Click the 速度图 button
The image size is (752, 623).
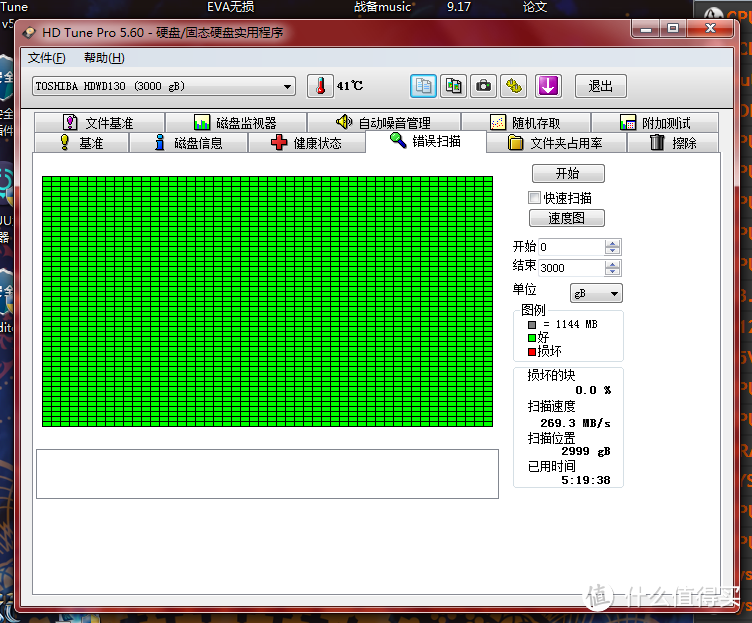(x=567, y=218)
